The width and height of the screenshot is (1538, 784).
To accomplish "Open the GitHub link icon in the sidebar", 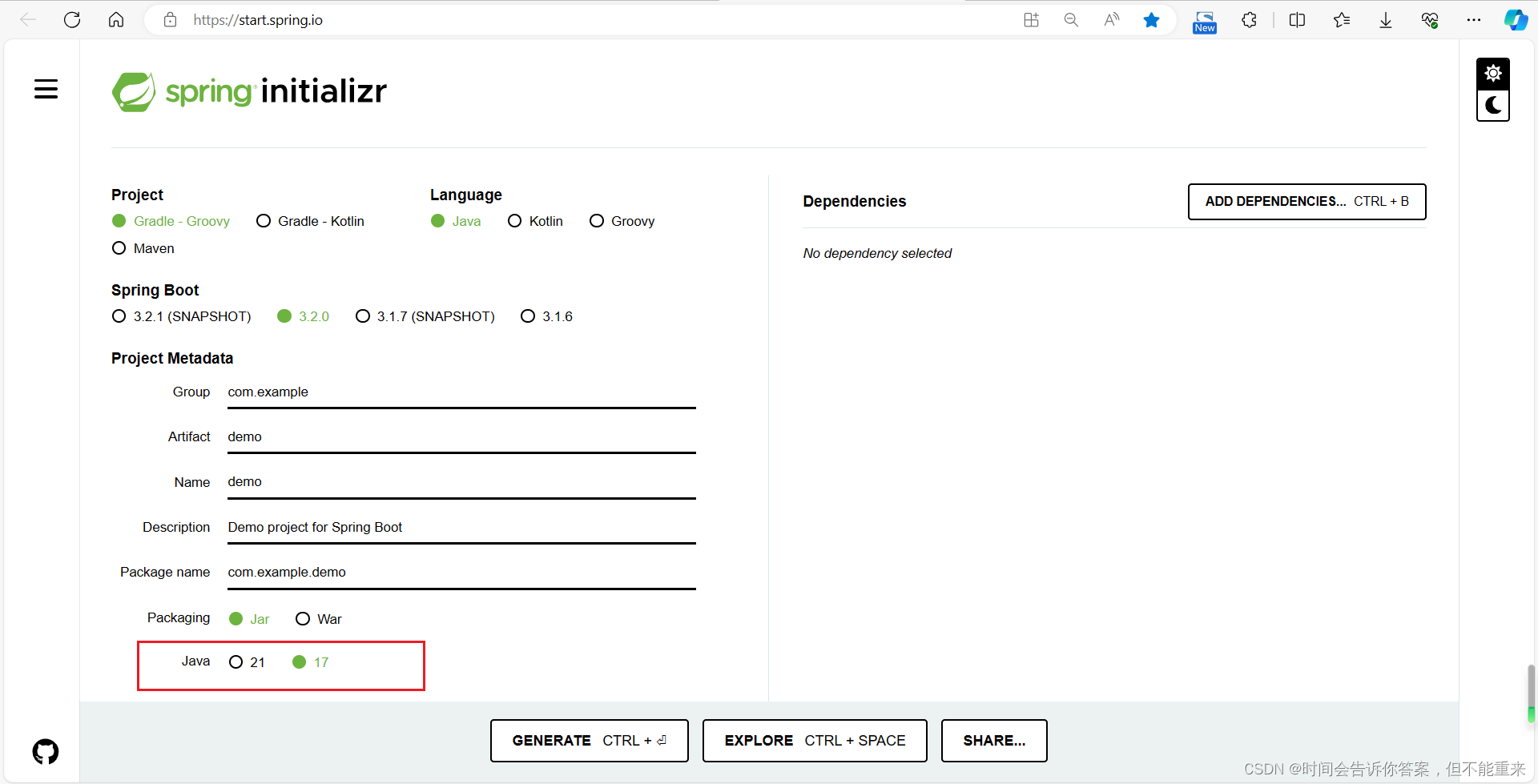I will point(46,751).
